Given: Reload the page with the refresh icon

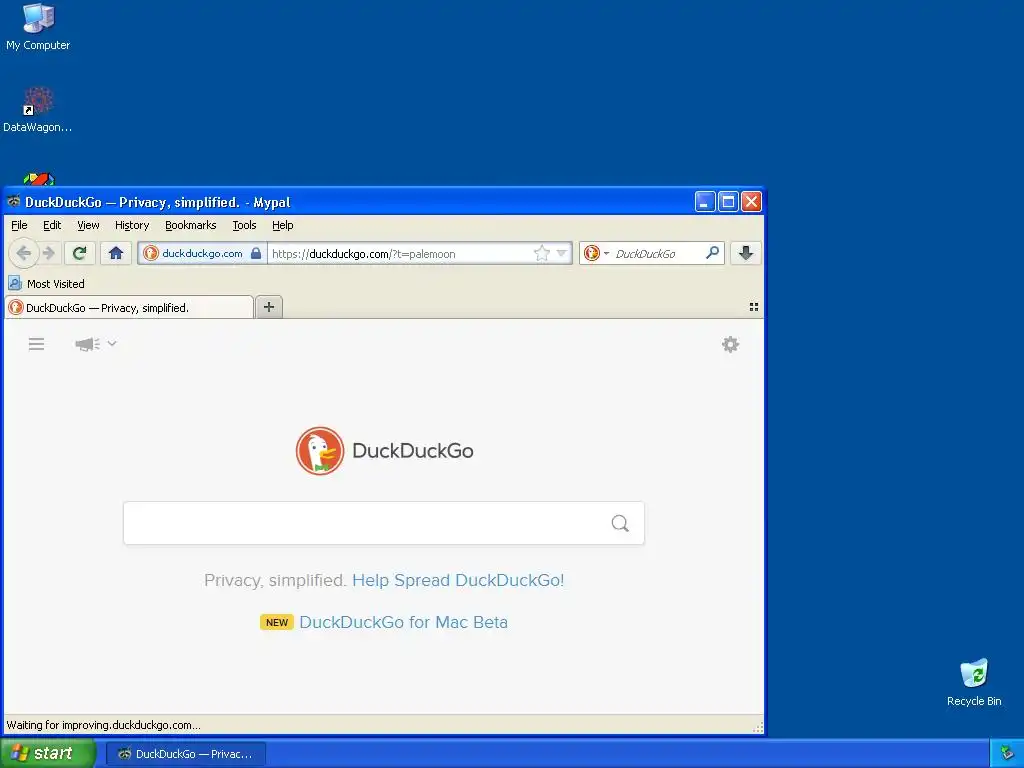Looking at the screenshot, I should pos(80,253).
